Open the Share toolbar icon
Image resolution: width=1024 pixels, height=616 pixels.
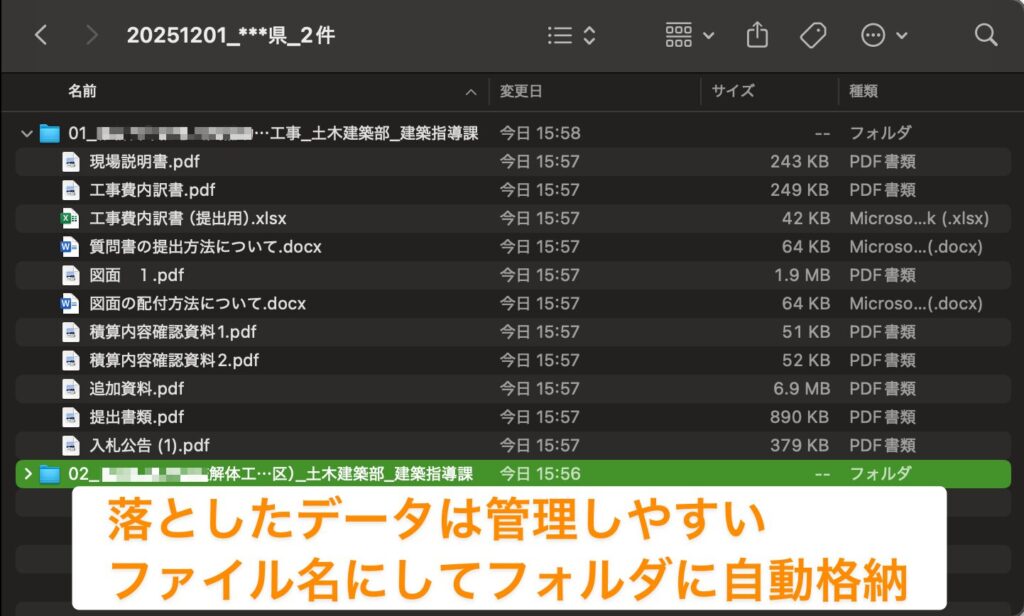[757, 36]
